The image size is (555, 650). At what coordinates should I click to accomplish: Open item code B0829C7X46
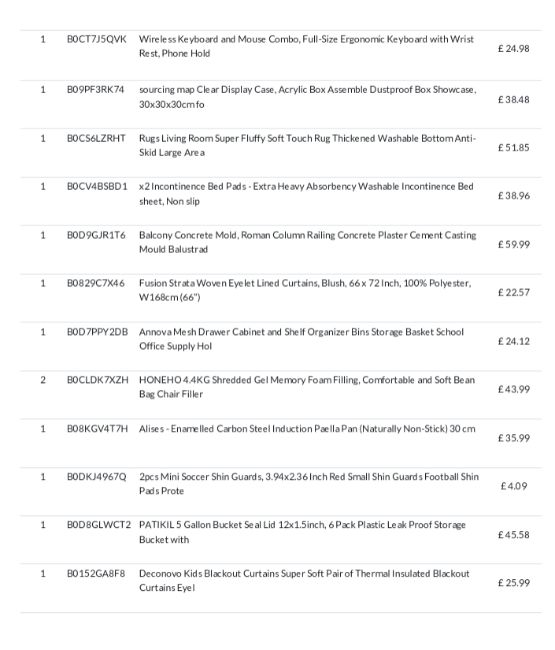tap(96, 284)
